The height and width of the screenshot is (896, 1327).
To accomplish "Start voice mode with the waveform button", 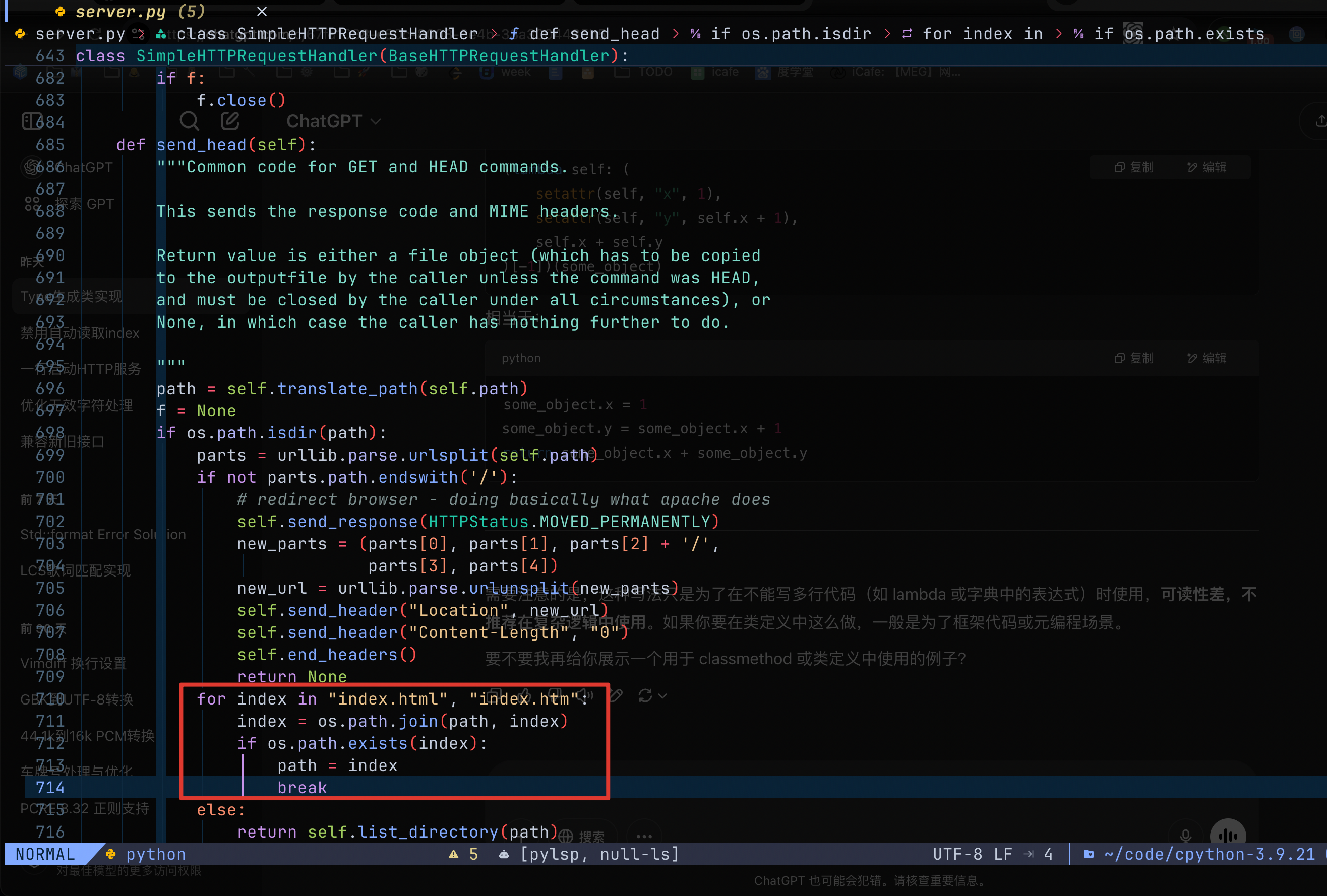I will tap(1228, 836).
